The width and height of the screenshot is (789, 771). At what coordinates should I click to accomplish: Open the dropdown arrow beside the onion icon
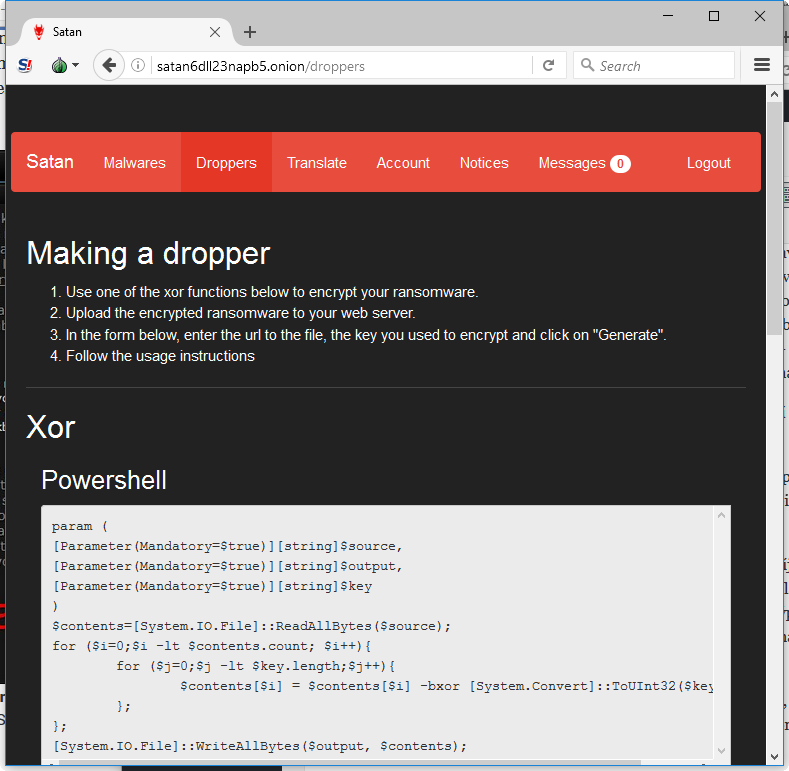[75, 65]
